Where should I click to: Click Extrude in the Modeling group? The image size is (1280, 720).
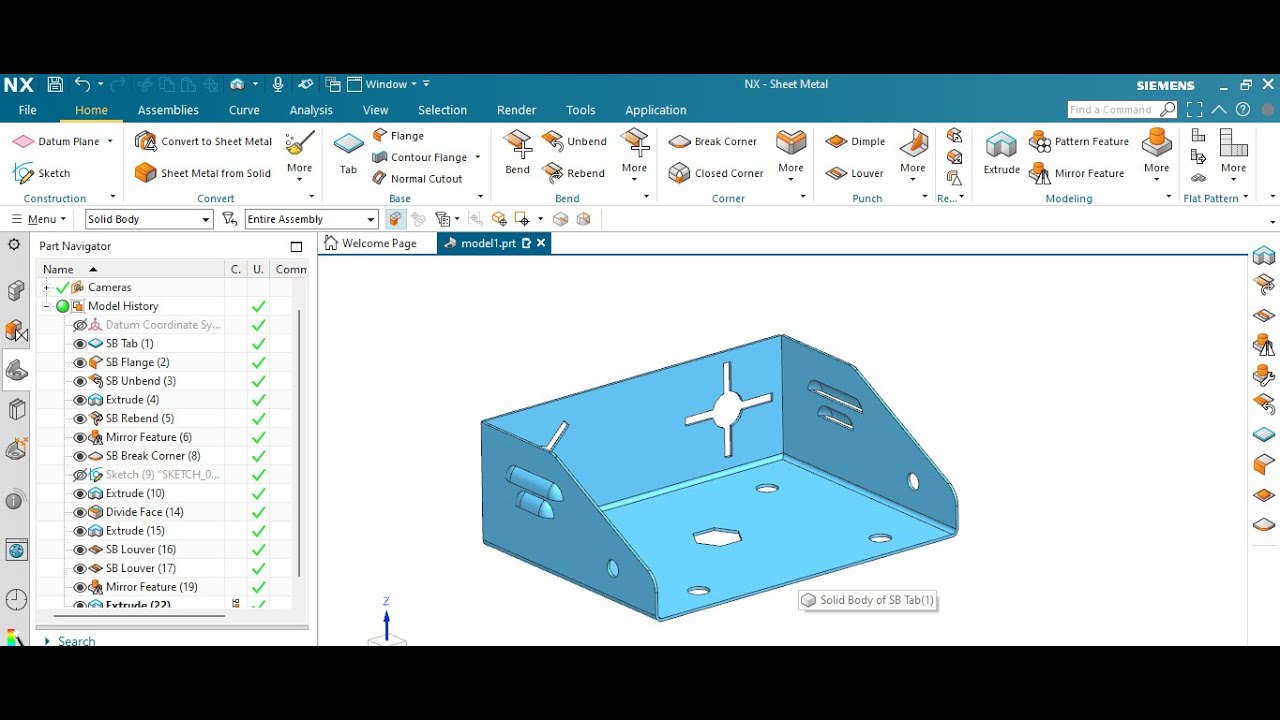coord(1001,153)
